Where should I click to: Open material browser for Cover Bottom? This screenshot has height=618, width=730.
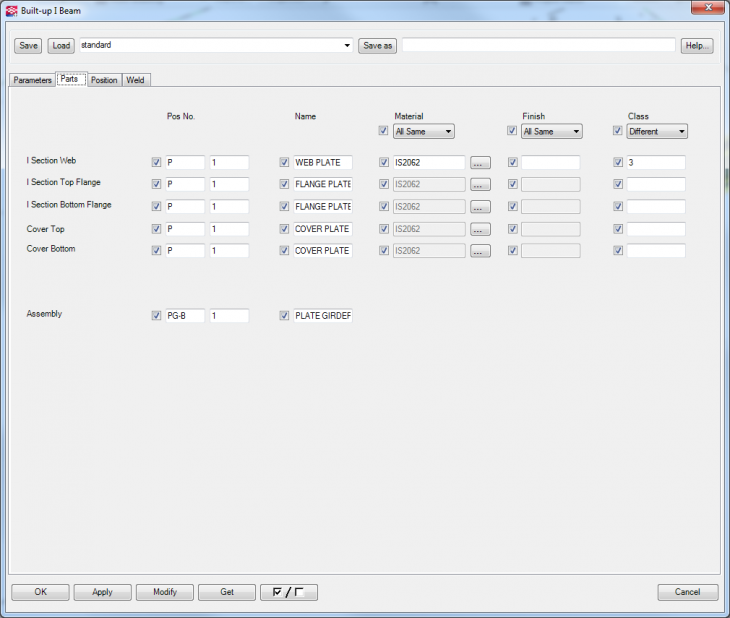[480, 251]
